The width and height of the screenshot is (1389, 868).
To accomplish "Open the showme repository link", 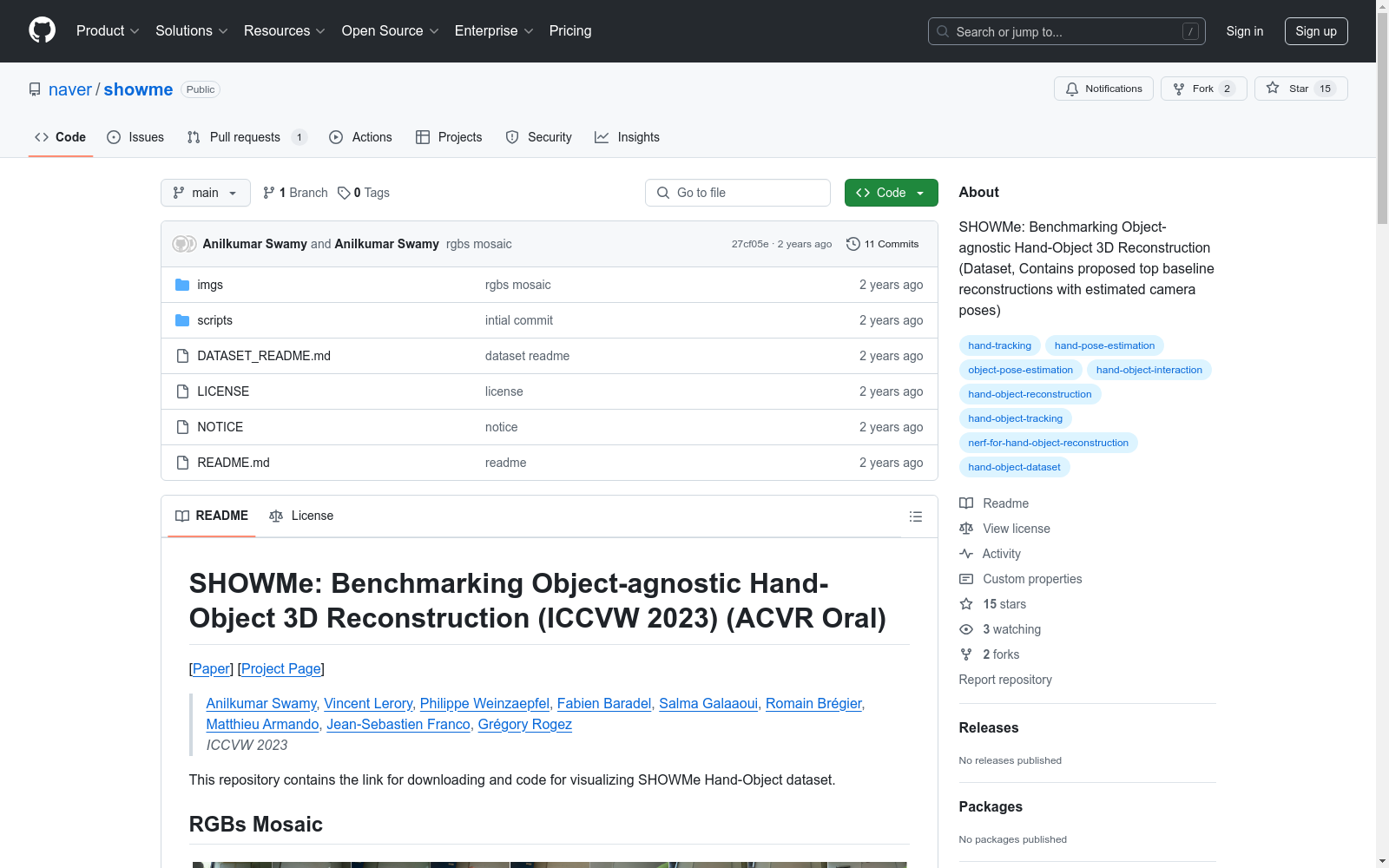I will pyautogui.click(x=138, y=89).
